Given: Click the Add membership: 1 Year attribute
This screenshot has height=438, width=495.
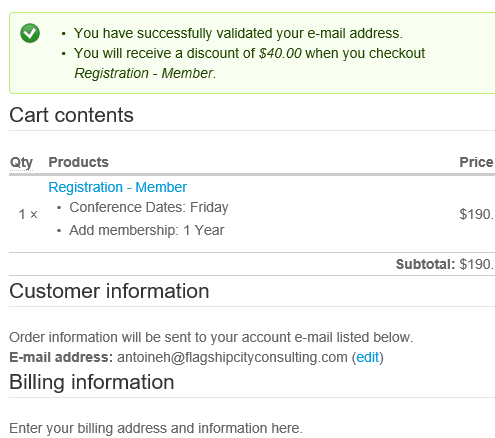Looking at the screenshot, I should tap(147, 230).
